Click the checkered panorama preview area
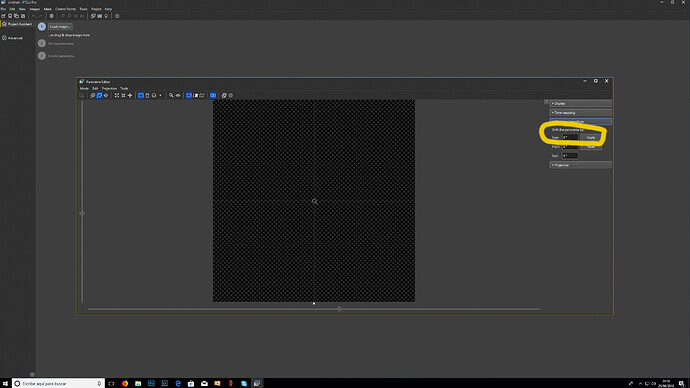This screenshot has width=690, height=388. pos(314,201)
